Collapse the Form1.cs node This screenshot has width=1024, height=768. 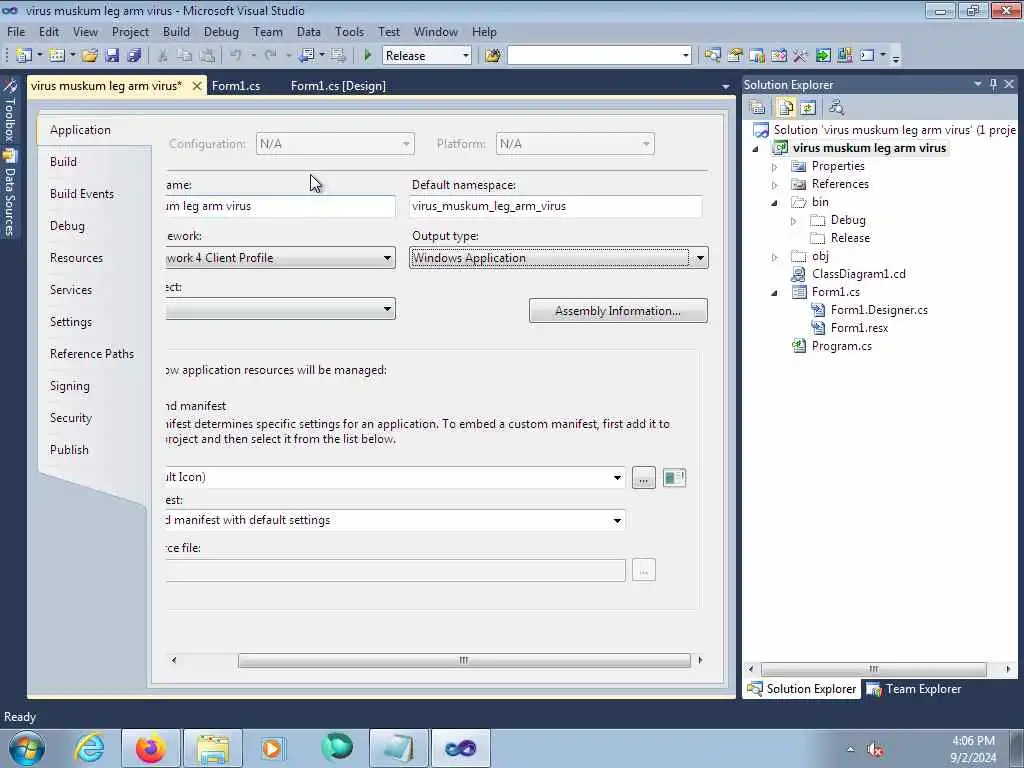(775, 293)
